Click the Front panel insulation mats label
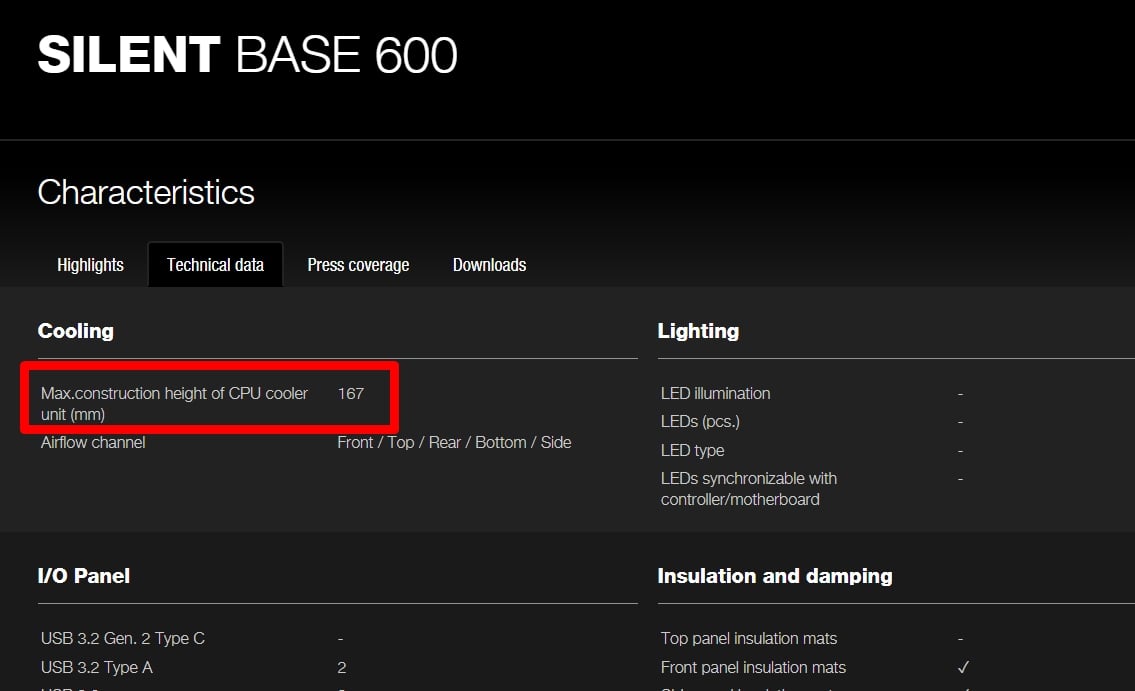 (x=754, y=667)
